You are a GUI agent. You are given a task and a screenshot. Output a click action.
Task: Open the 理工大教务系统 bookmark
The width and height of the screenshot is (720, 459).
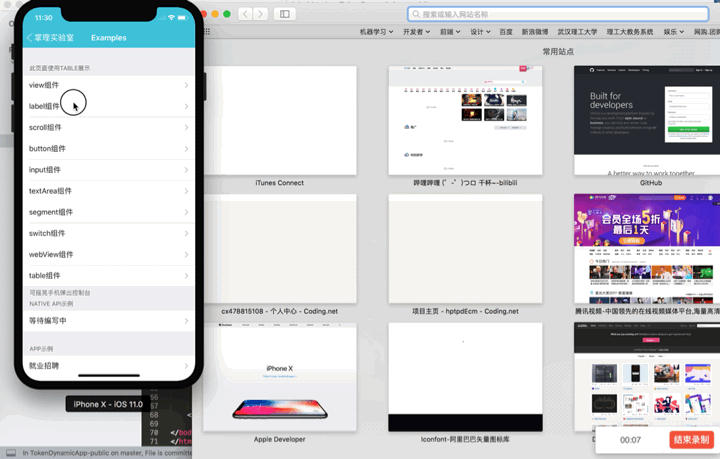630,32
